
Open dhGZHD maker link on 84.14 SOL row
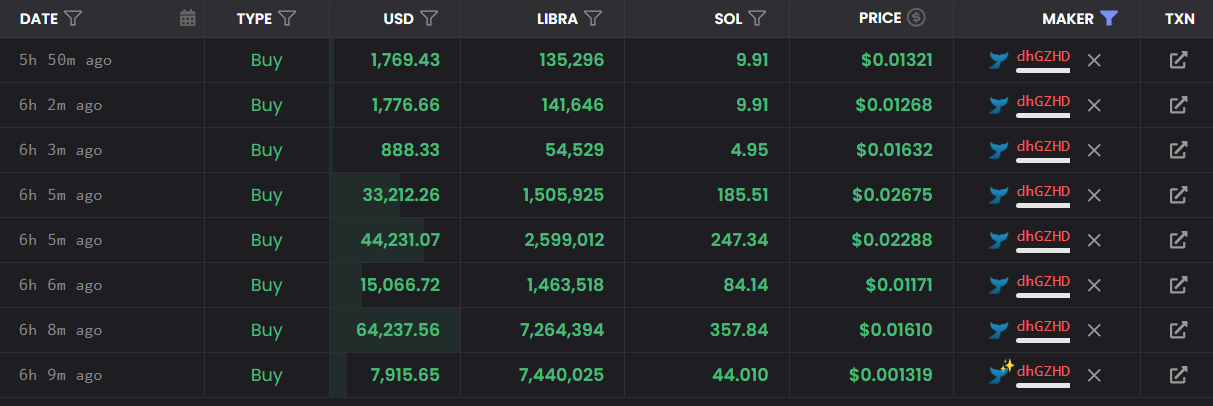click(1043, 282)
